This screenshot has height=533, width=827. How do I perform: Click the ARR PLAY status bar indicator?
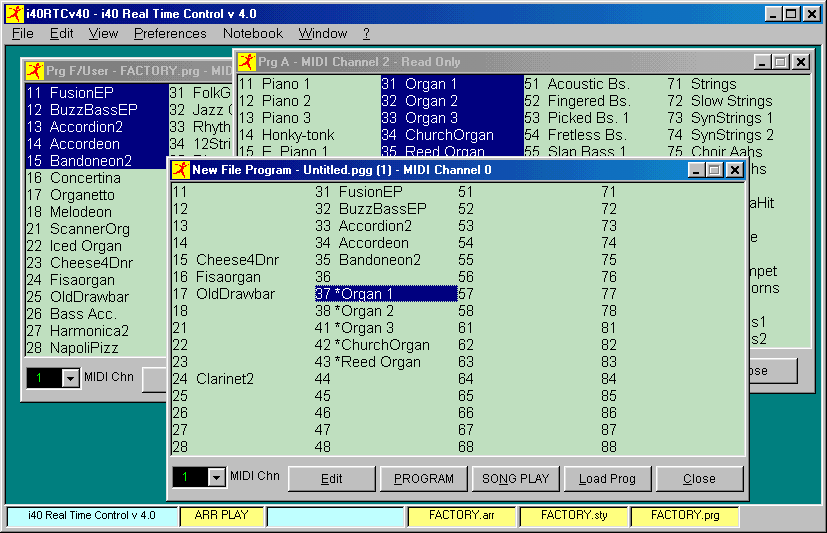pos(221,516)
